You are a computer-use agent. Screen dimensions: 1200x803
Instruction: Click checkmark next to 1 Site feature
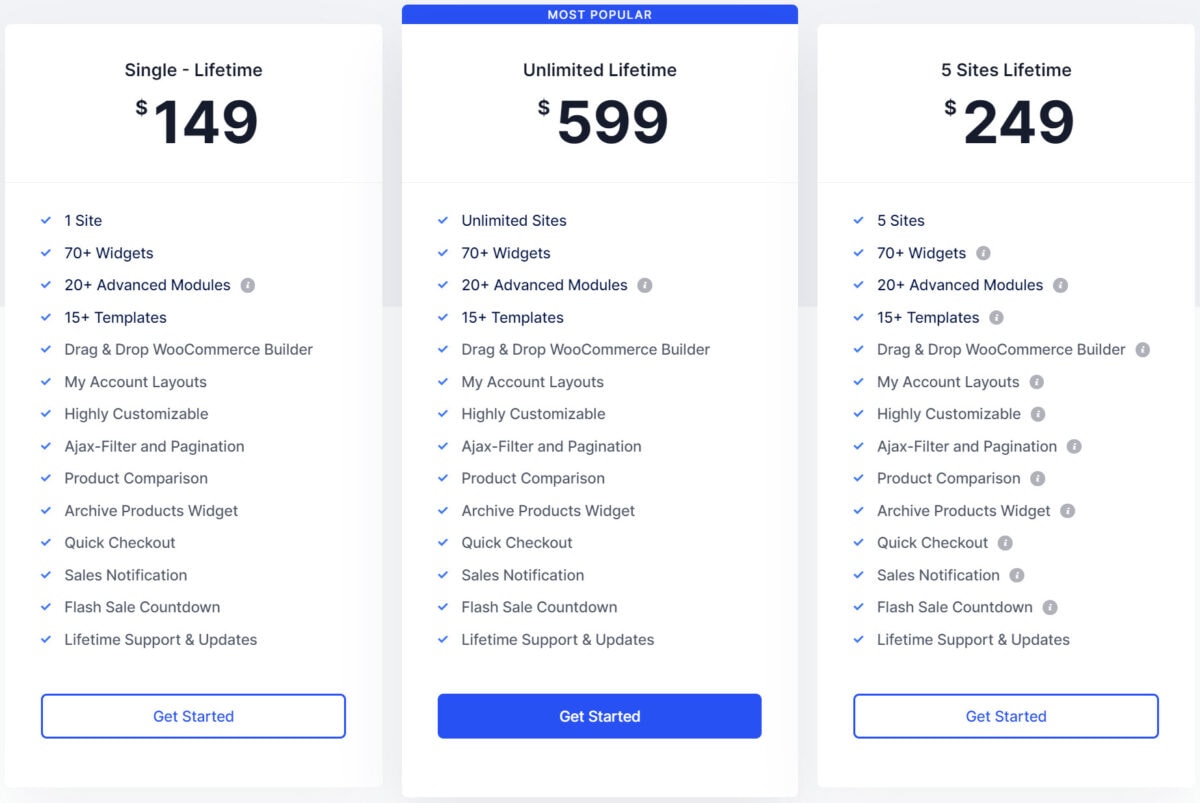click(46, 220)
